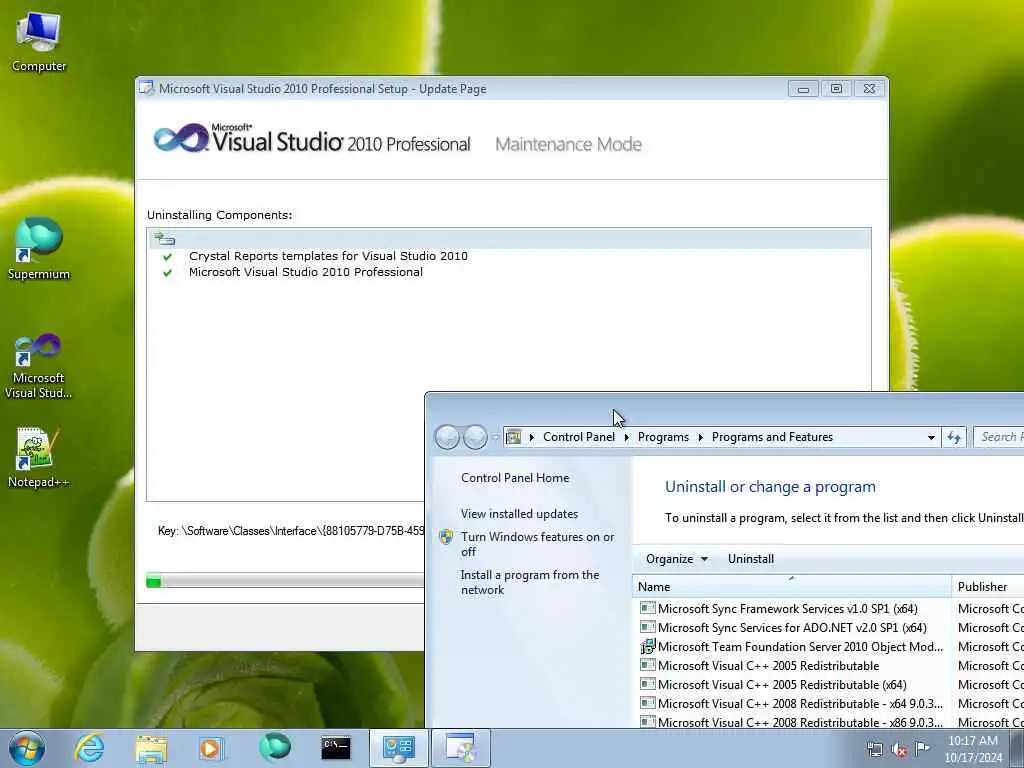This screenshot has height=768, width=1024.
Task: Open the Command Prompt taskbar icon
Action: pyautogui.click(x=336, y=748)
